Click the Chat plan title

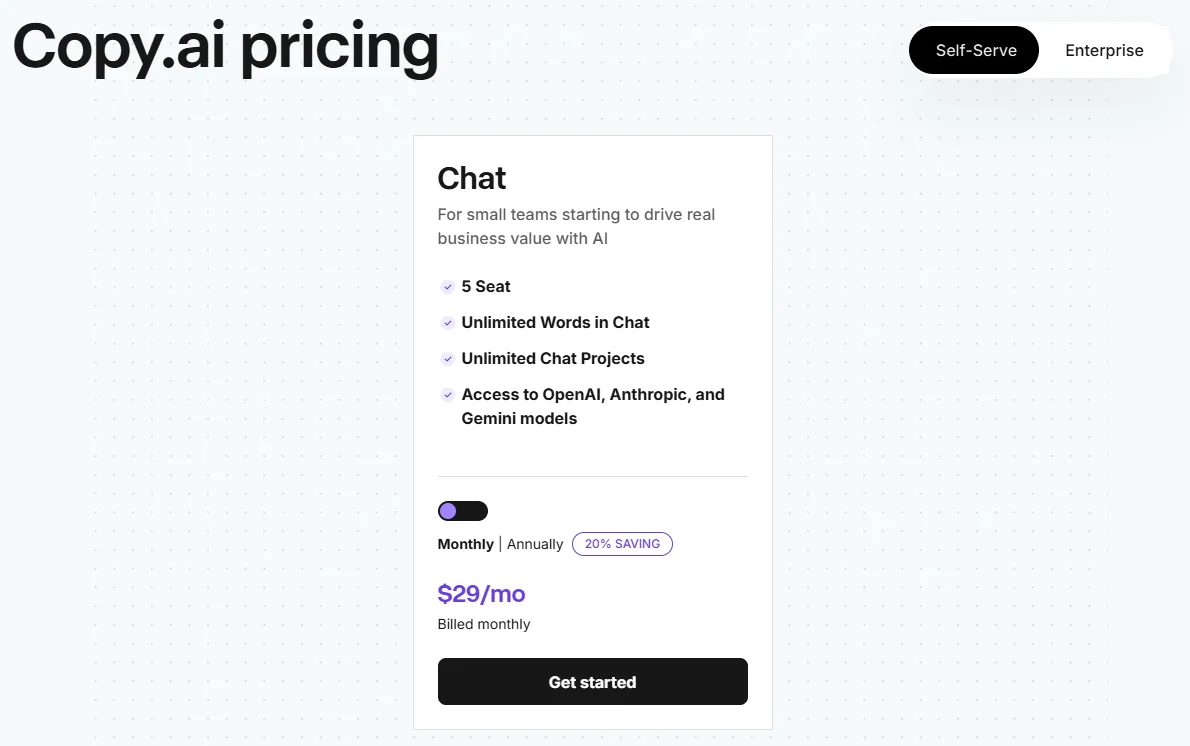(x=471, y=179)
